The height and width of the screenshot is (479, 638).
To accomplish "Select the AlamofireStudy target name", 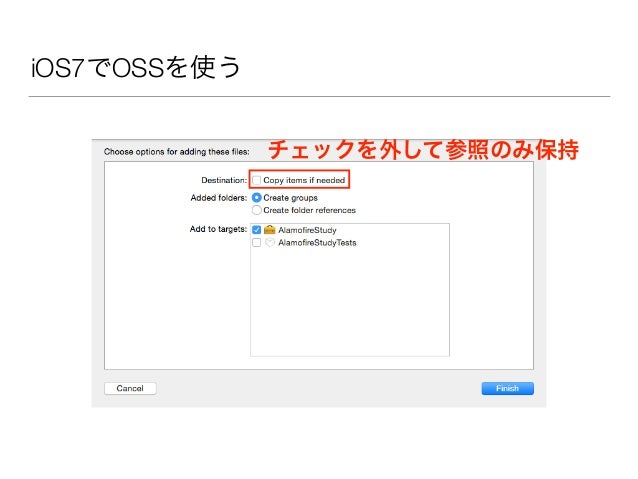I will pos(307,230).
